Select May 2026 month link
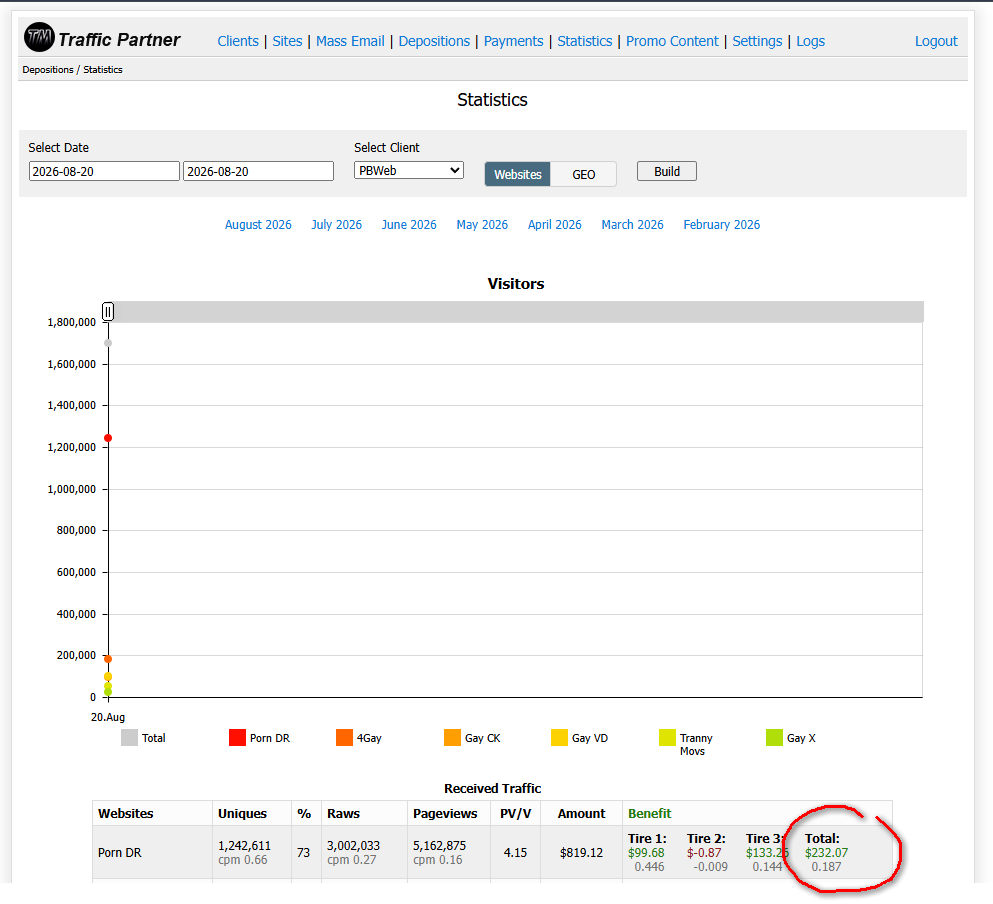 pyautogui.click(x=482, y=224)
